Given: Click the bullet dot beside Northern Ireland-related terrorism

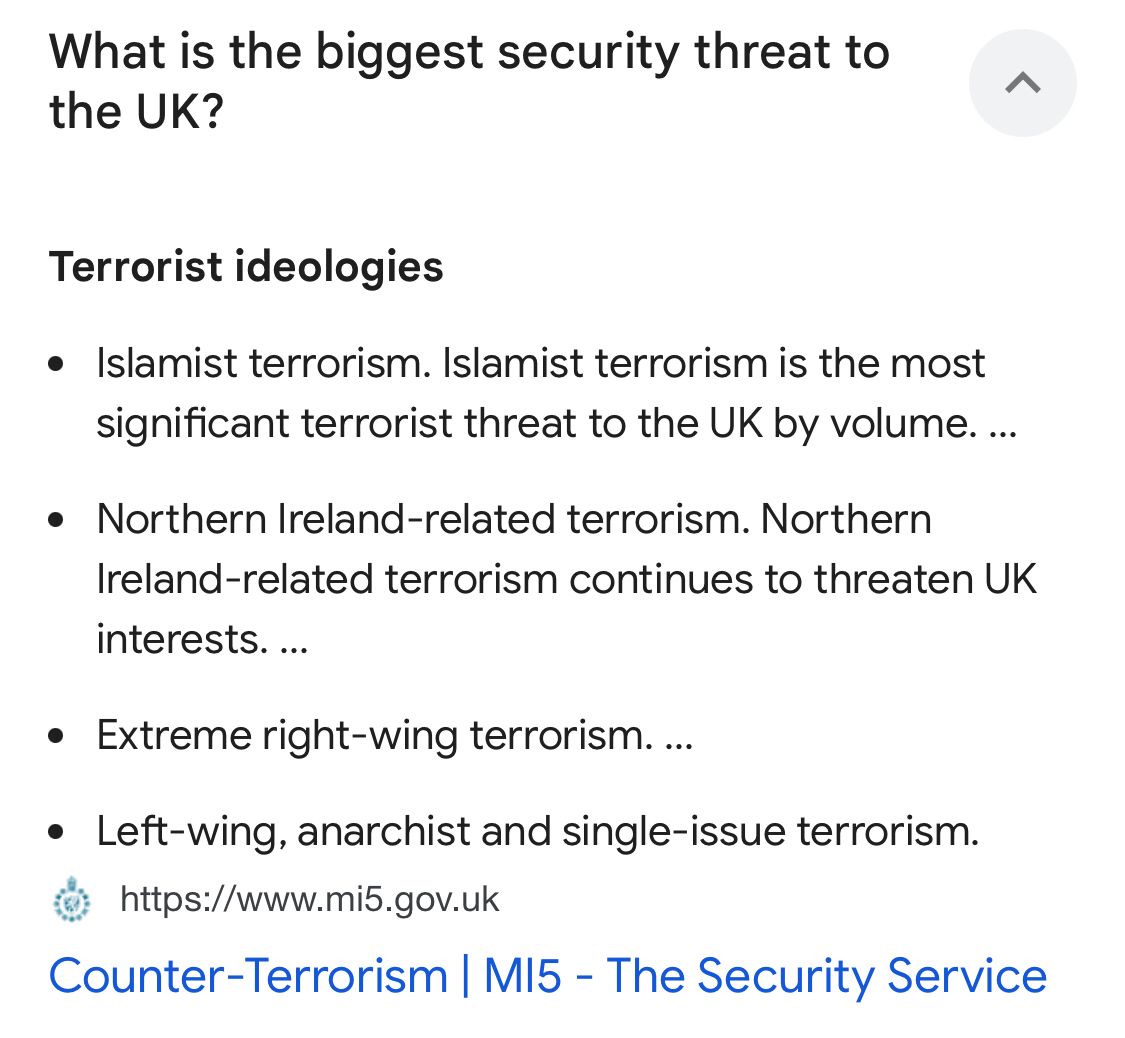Looking at the screenshot, I should [x=57, y=520].
